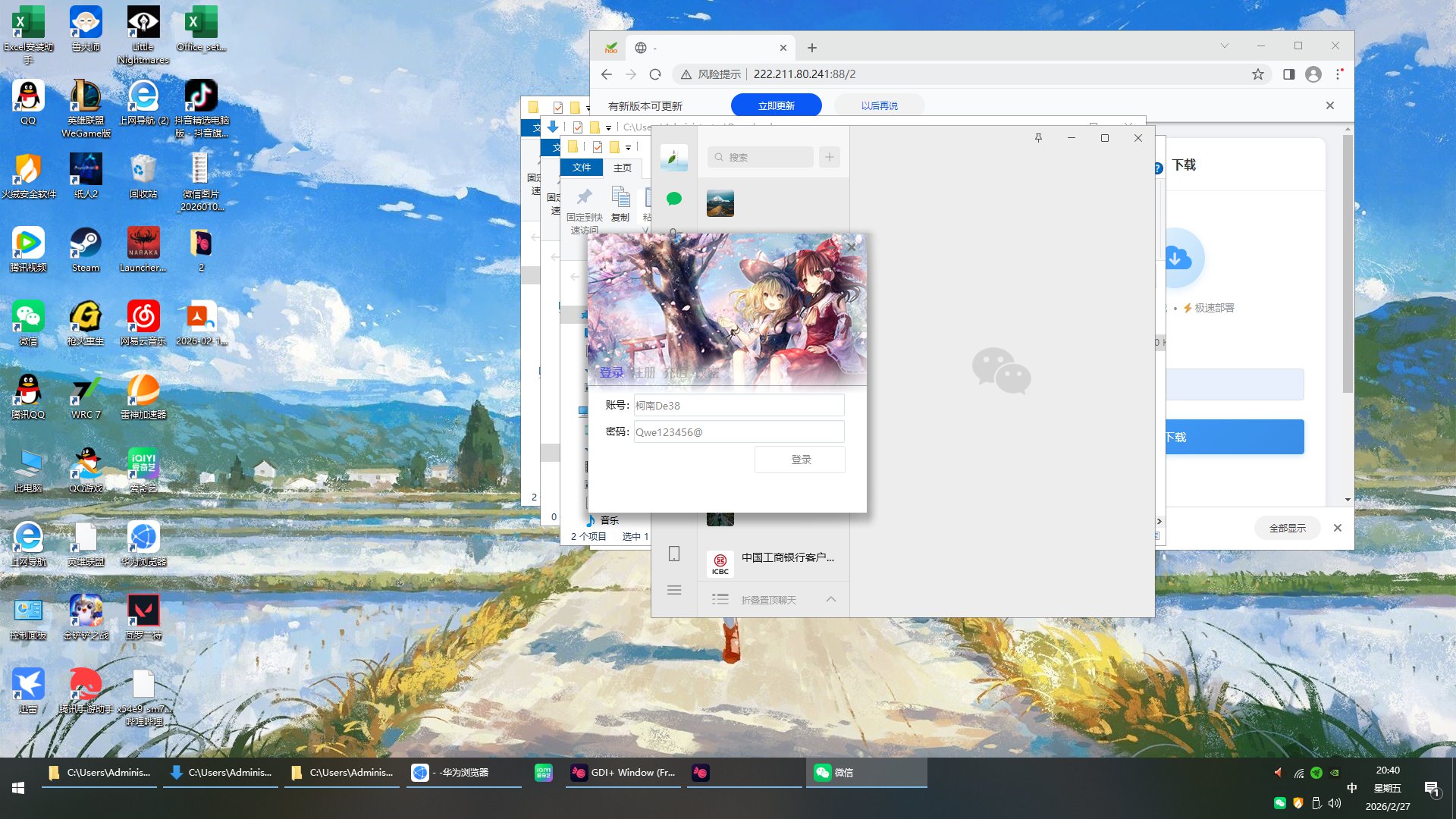
Task: Switch to the 登录 tab in login dialog
Action: tap(611, 372)
